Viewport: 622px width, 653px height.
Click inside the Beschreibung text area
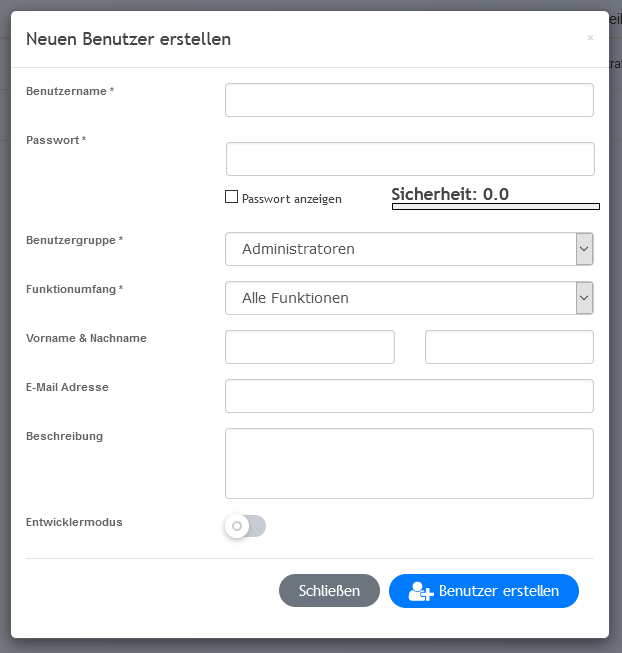(x=409, y=463)
